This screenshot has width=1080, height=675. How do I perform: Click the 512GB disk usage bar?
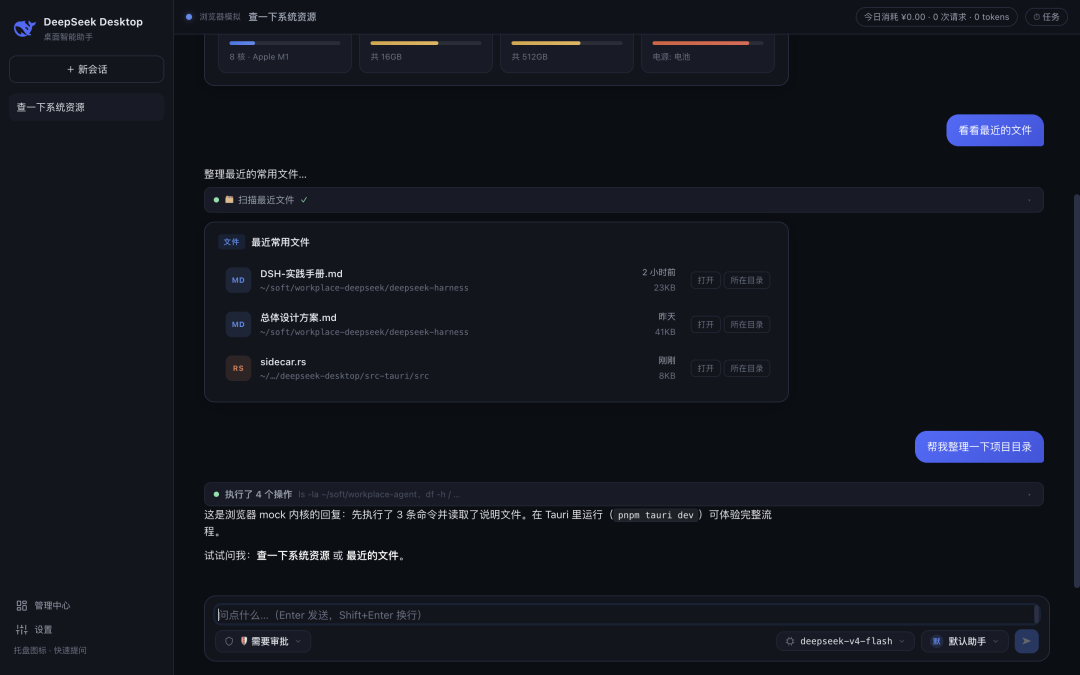tap(566, 43)
